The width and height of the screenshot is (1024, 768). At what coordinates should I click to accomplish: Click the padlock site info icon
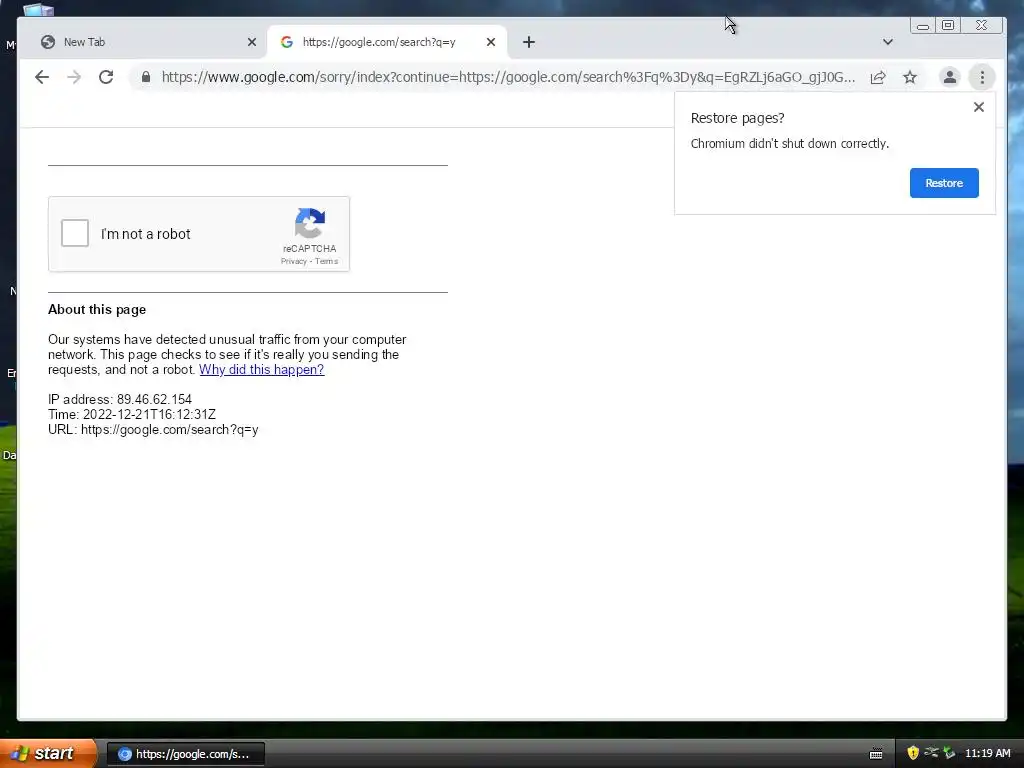pos(146,77)
